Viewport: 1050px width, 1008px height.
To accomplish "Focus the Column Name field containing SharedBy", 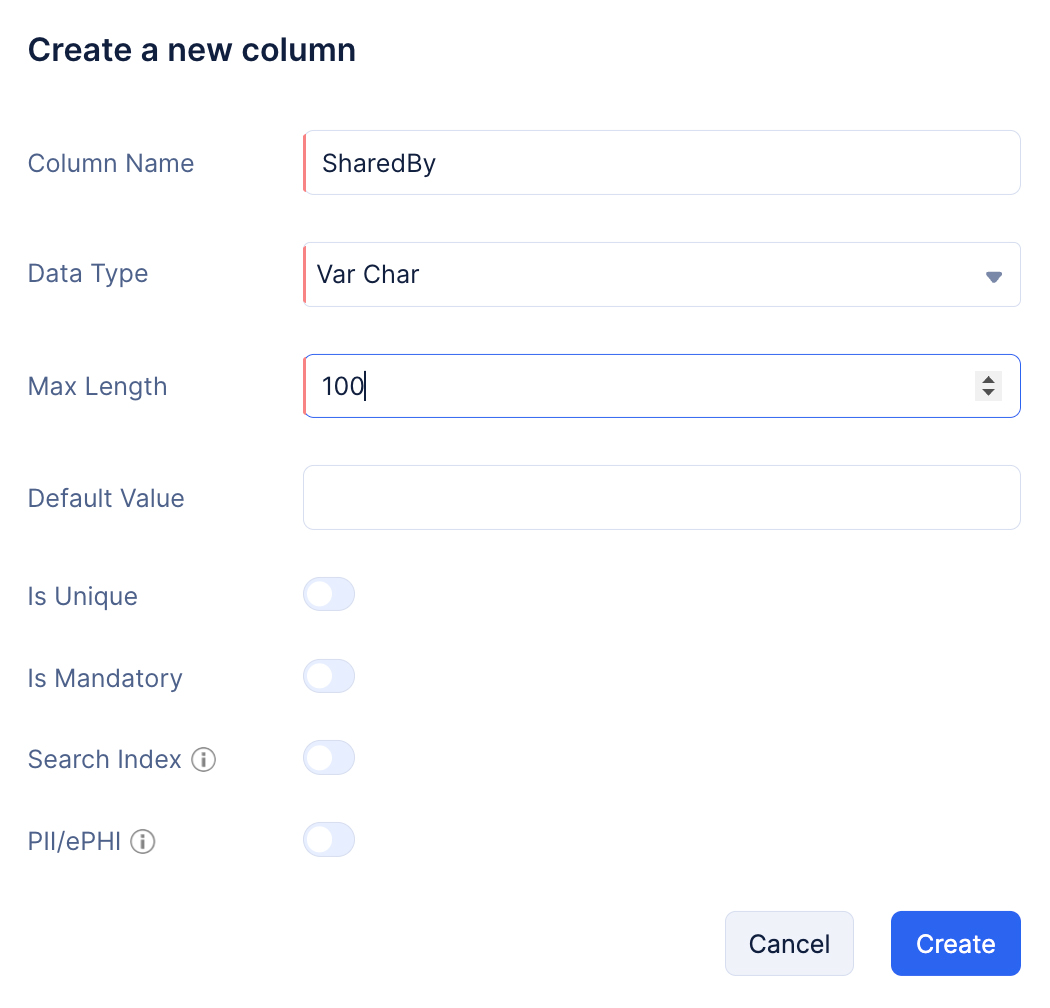I will pos(660,163).
